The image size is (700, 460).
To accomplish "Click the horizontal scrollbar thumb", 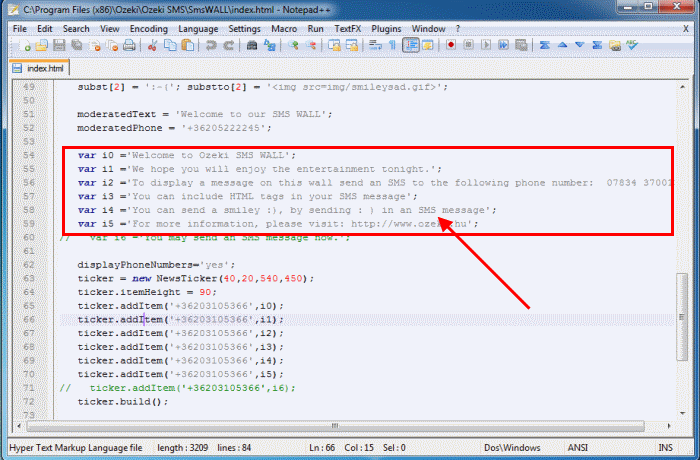I will pos(335,426).
